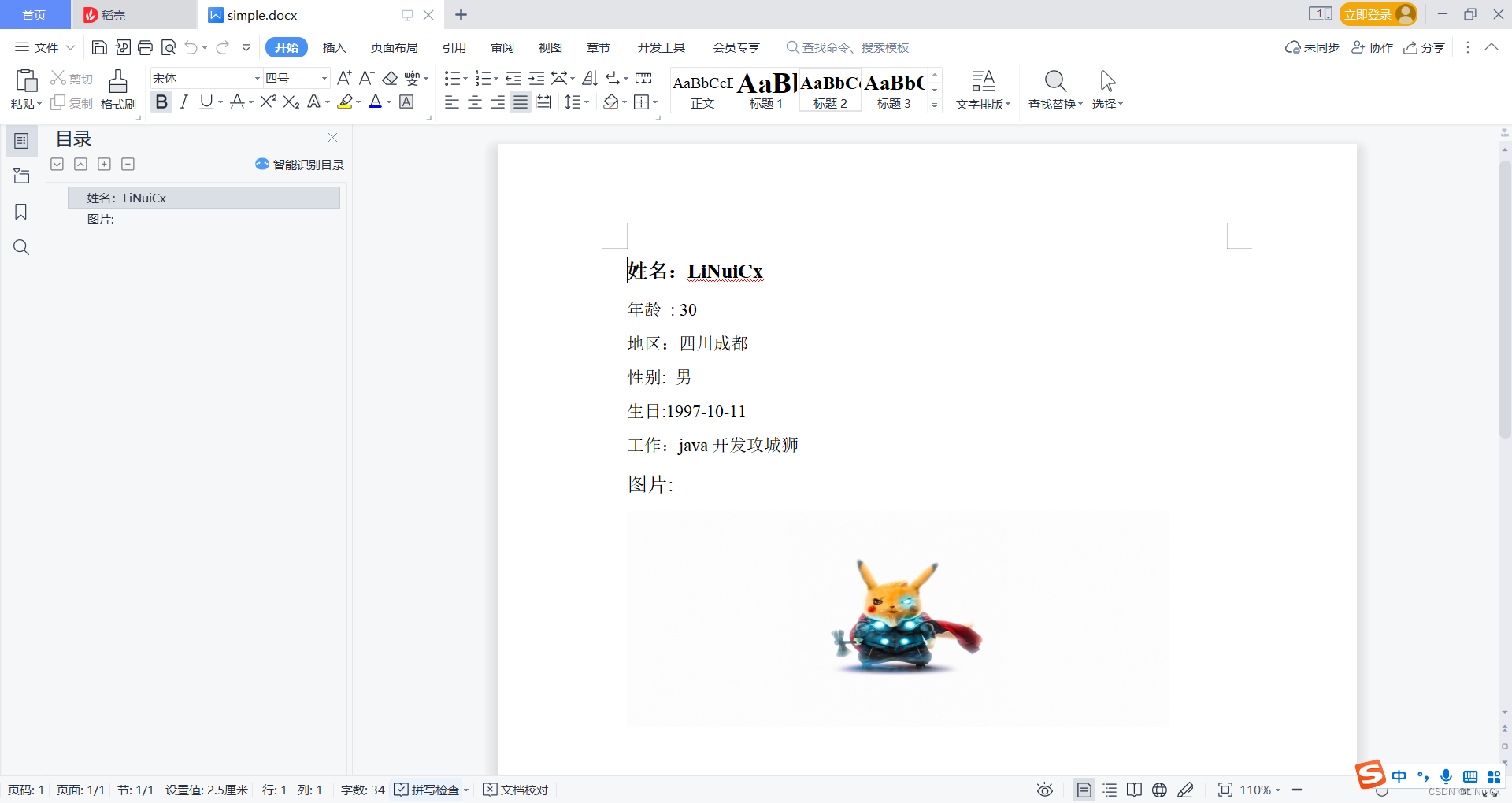Open the bookmark icon in sidebar

[21, 212]
